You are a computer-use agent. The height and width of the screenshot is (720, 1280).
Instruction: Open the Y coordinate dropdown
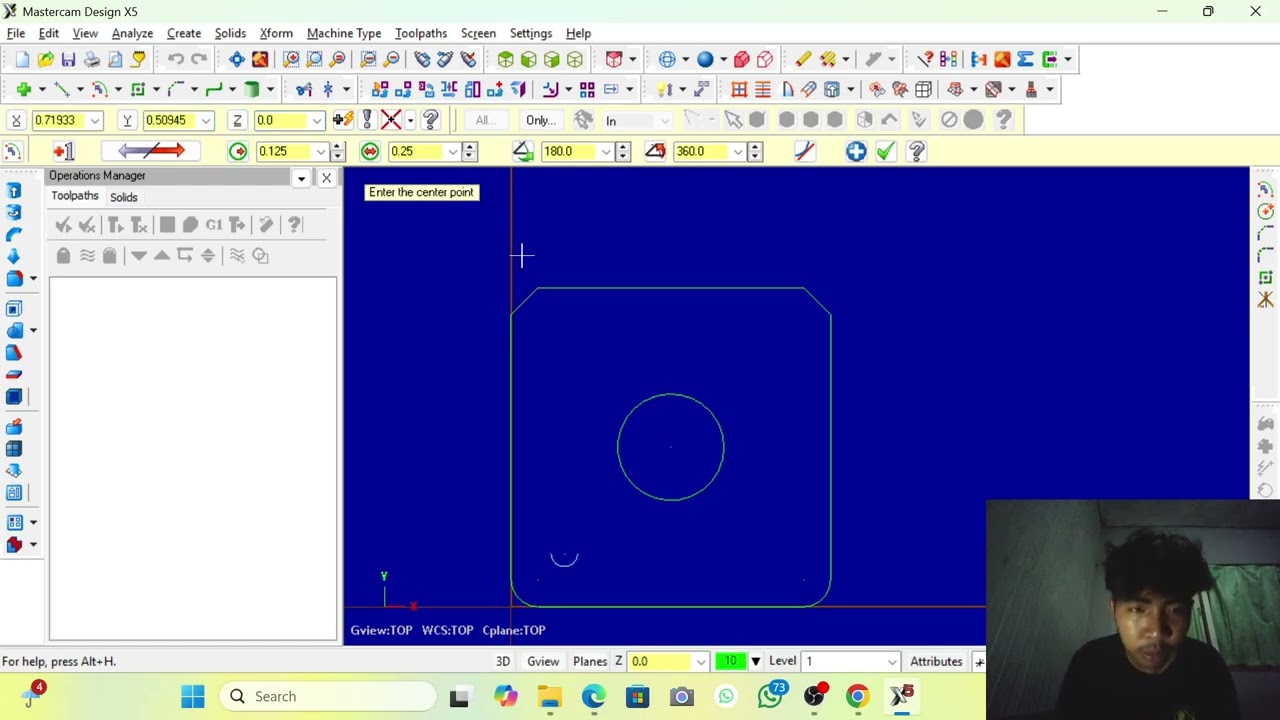pos(206,121)
